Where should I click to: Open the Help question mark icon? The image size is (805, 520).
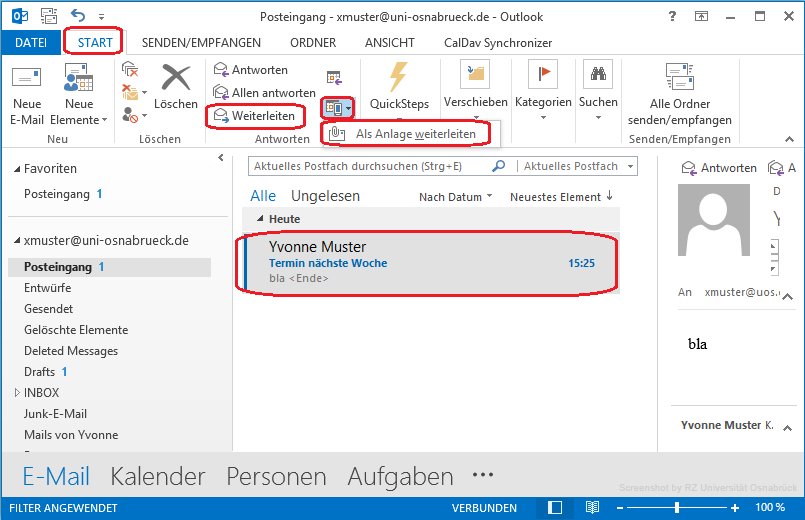click(x=672, y=16)
